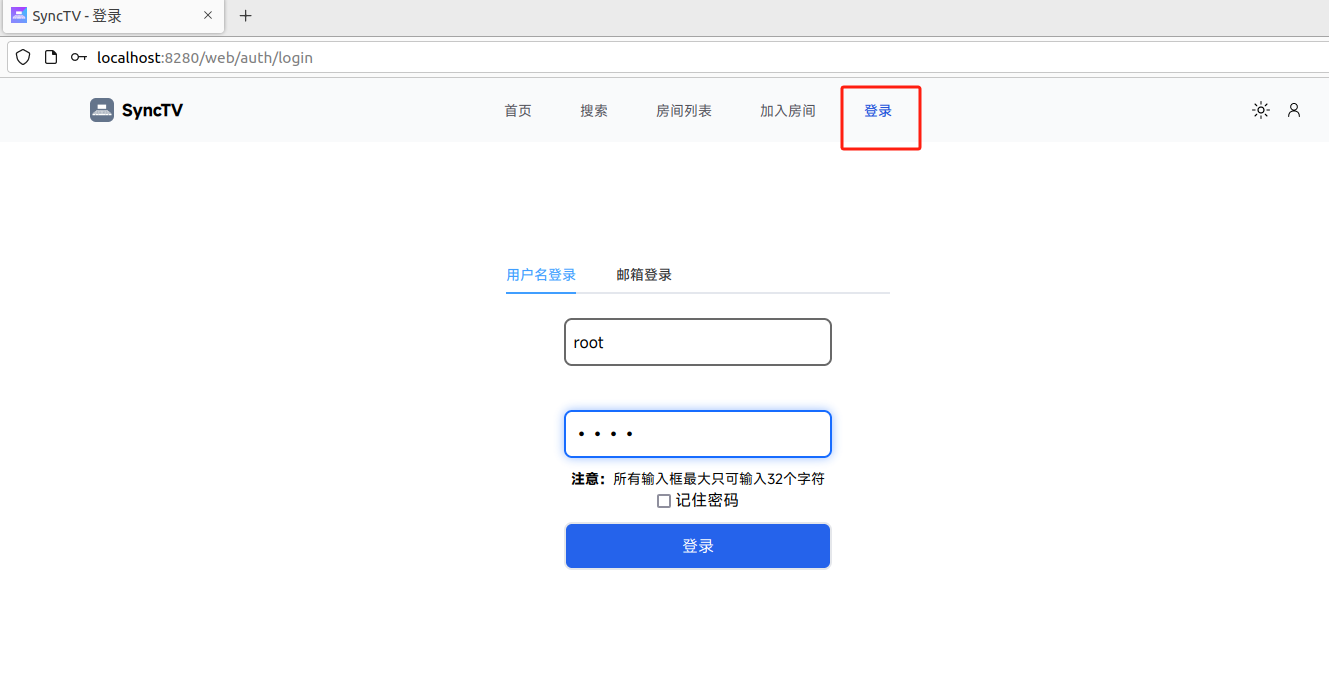Select the SyncTV - 登录 browser tab
This screenshot has width=1329, height=700.
point(113,16)
